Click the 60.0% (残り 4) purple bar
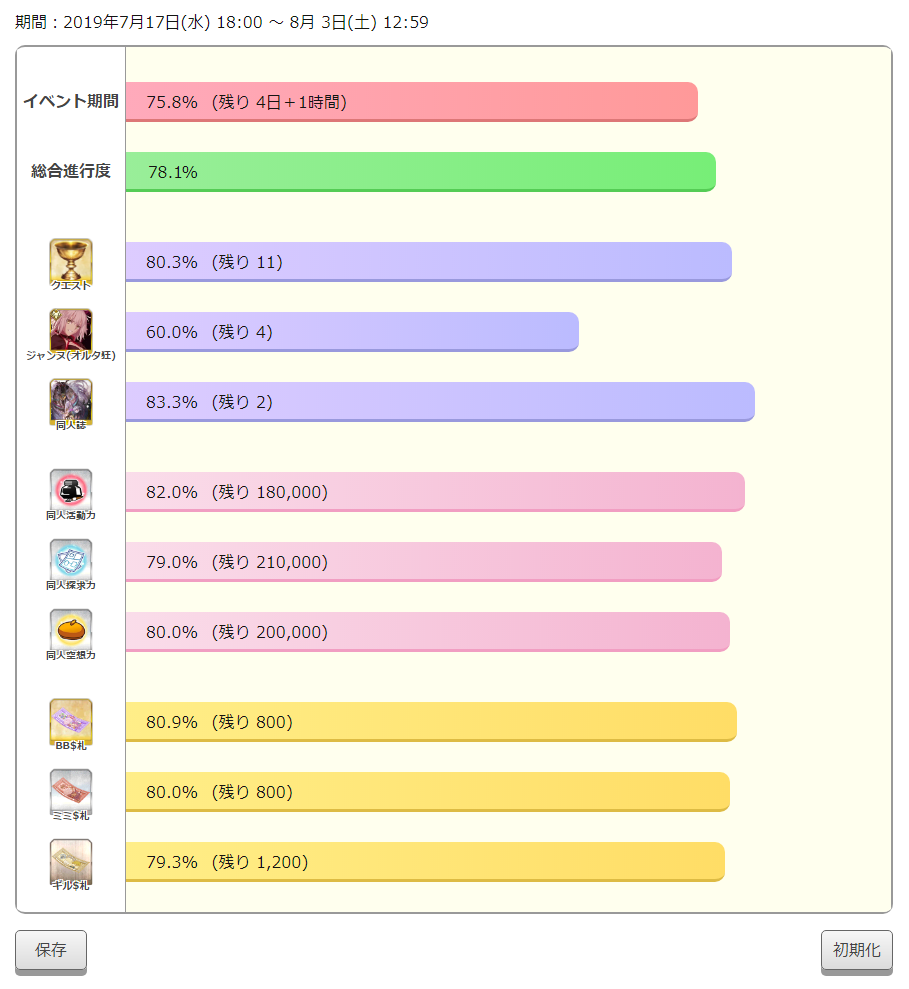The height and width of the screenshot is (989, 909). point(352,332)
